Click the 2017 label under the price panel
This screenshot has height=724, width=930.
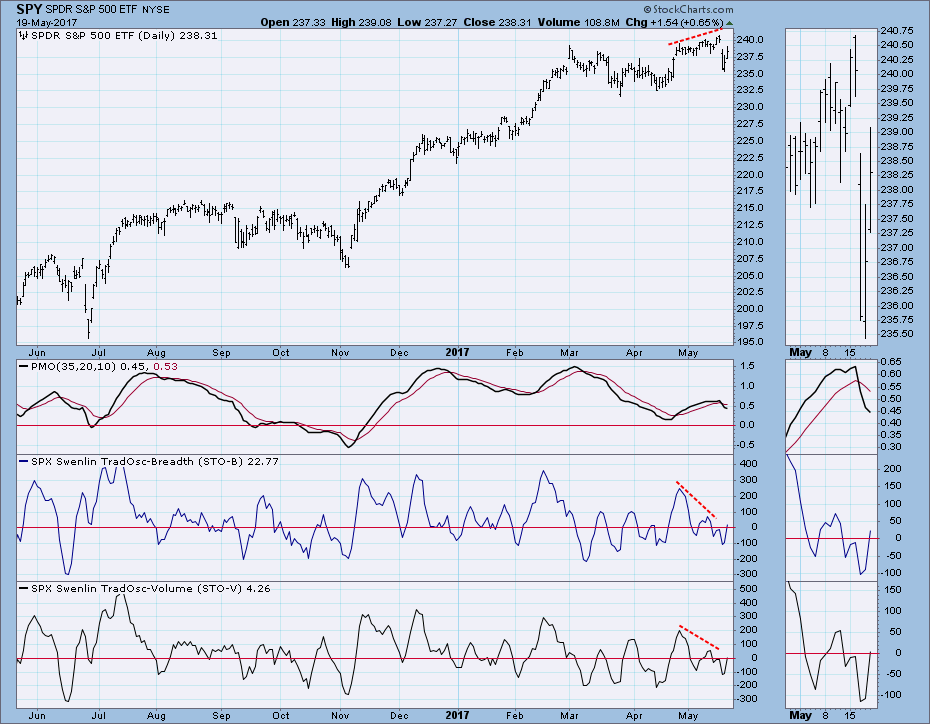[x=457, y=352]
